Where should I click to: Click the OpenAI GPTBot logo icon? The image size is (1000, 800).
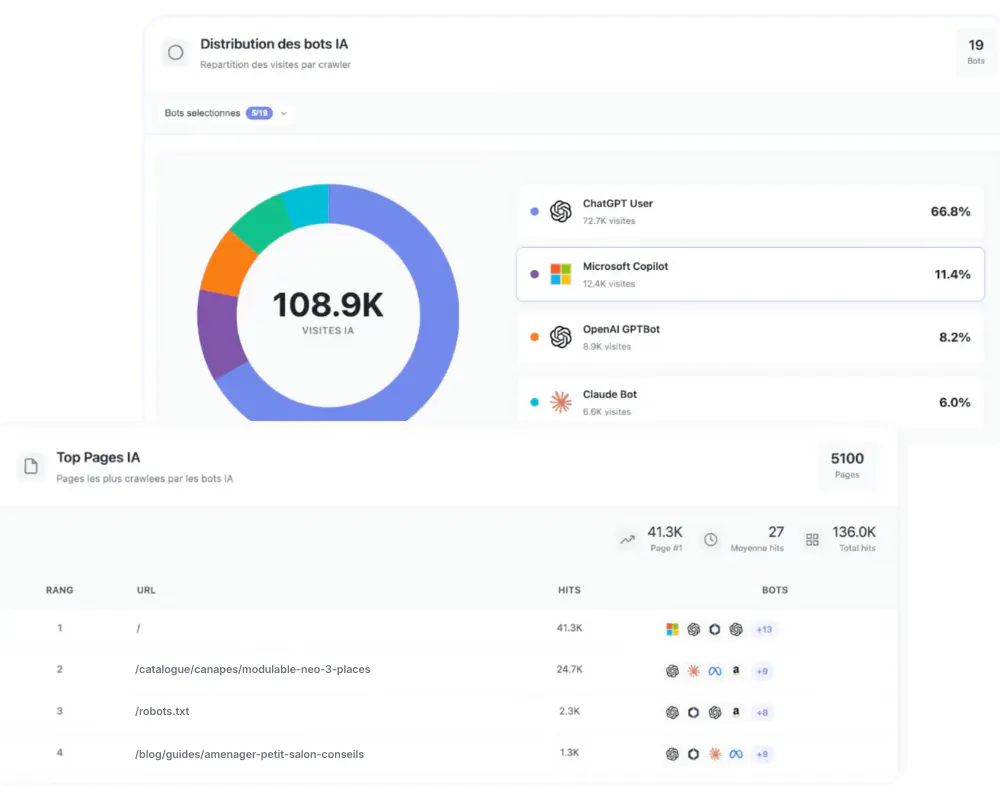559,337
